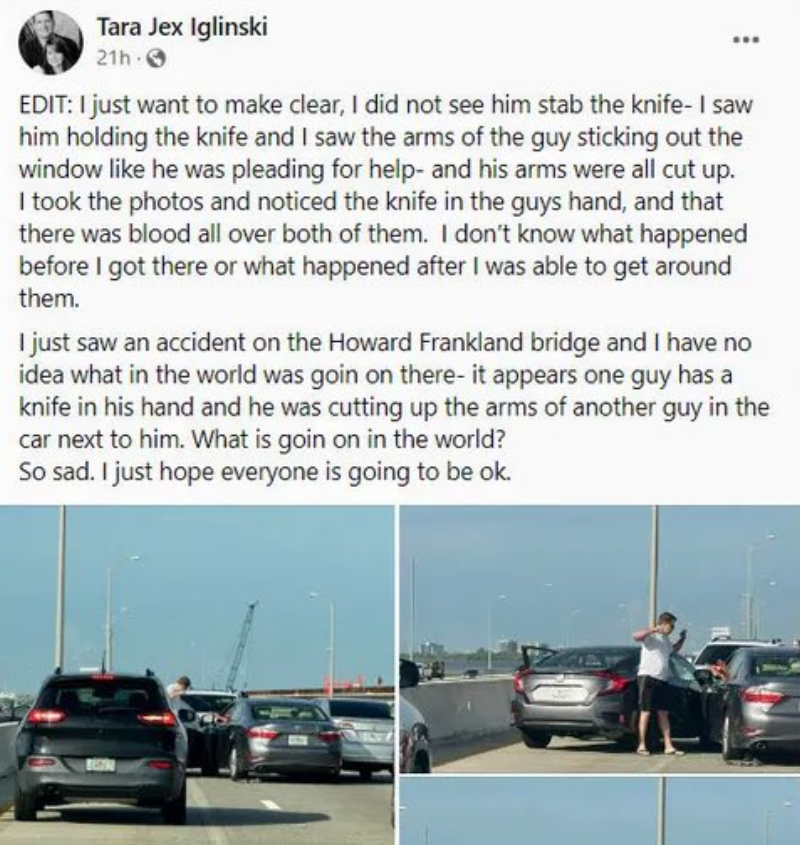Open the partially visible bottom-right photo
The width and height of the screenshot is (800, 845).
pyautogui.click(x=599, y=811)
